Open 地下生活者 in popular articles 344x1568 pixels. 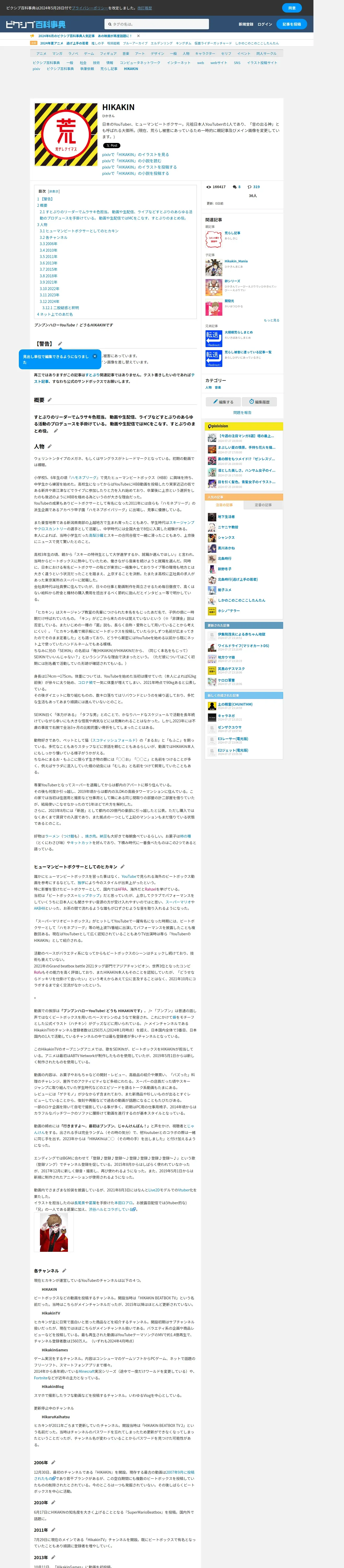[226, 517]
